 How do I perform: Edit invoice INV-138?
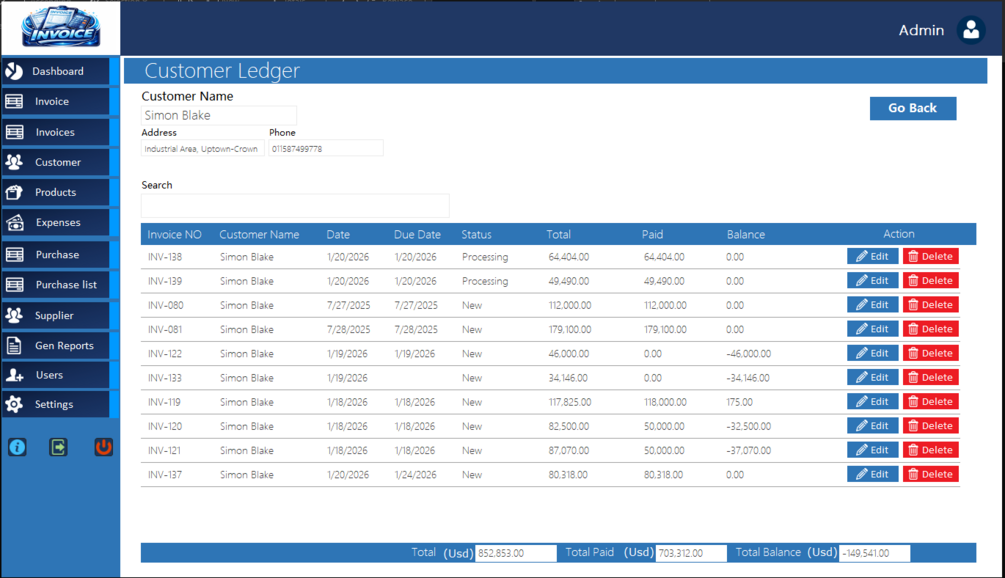[x=872, y=256]
